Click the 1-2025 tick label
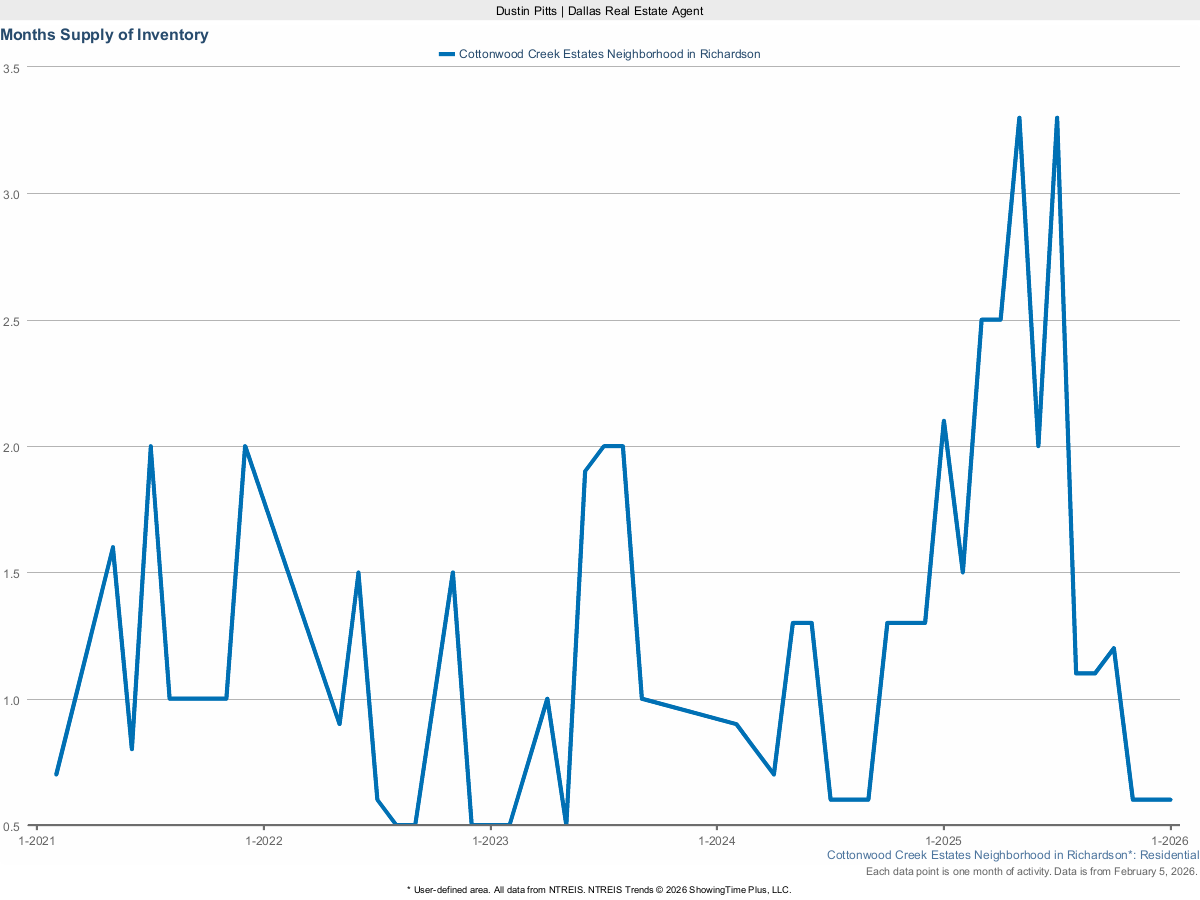The image size is (1200, 900). 943,841
